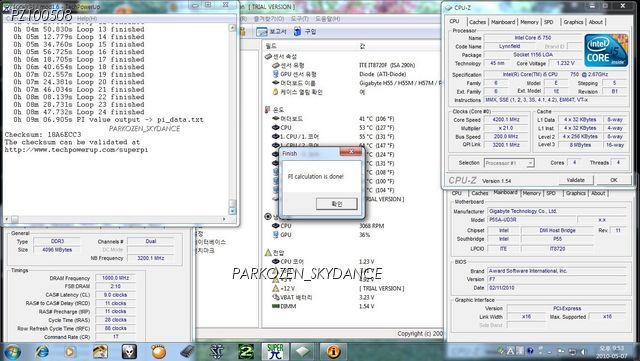Image resolution: width=640 pixels, height=361 pixels.
Task: Click the volume speaker tray icon
Action: point(583,351)
